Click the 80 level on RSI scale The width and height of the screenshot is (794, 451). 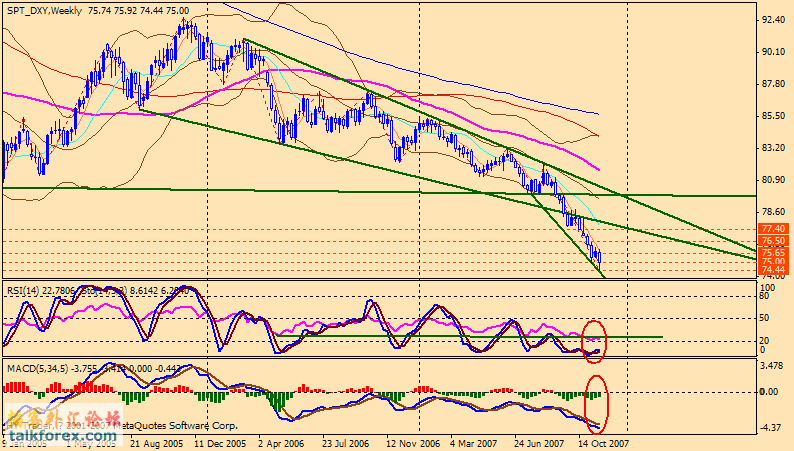coord(765,296)
